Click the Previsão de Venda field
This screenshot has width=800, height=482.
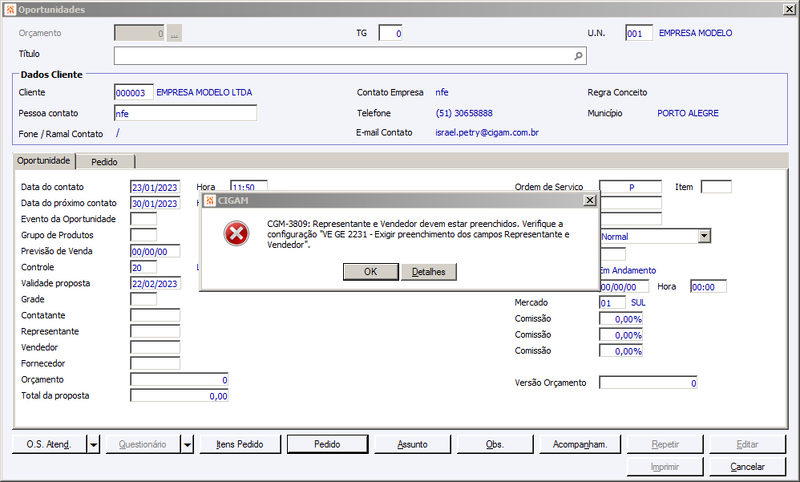pos(155,251)
